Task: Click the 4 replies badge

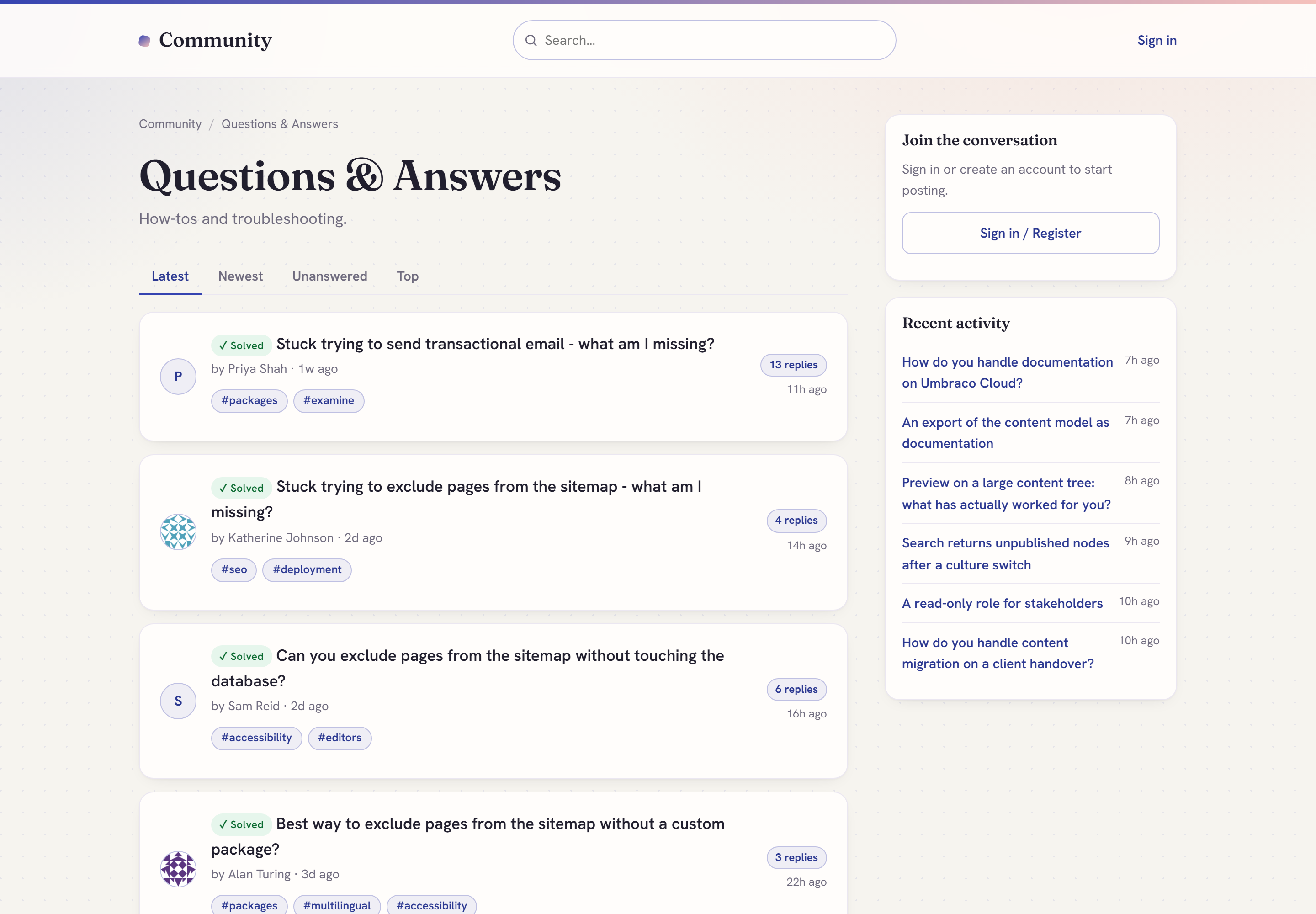Action: (x=796, y=521)
